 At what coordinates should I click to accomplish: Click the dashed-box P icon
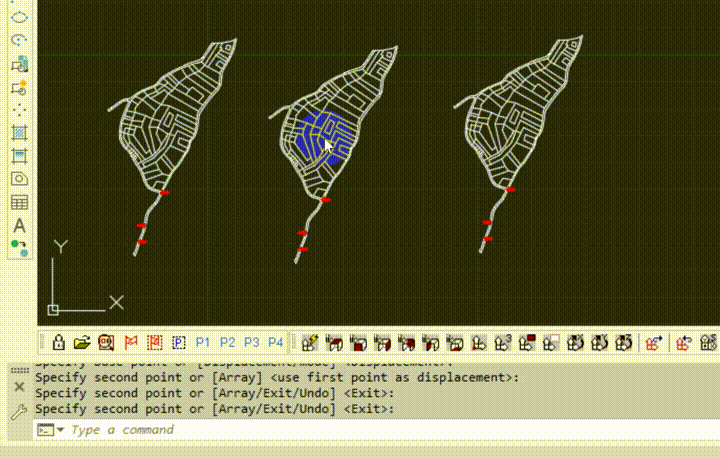coord(179,342)
